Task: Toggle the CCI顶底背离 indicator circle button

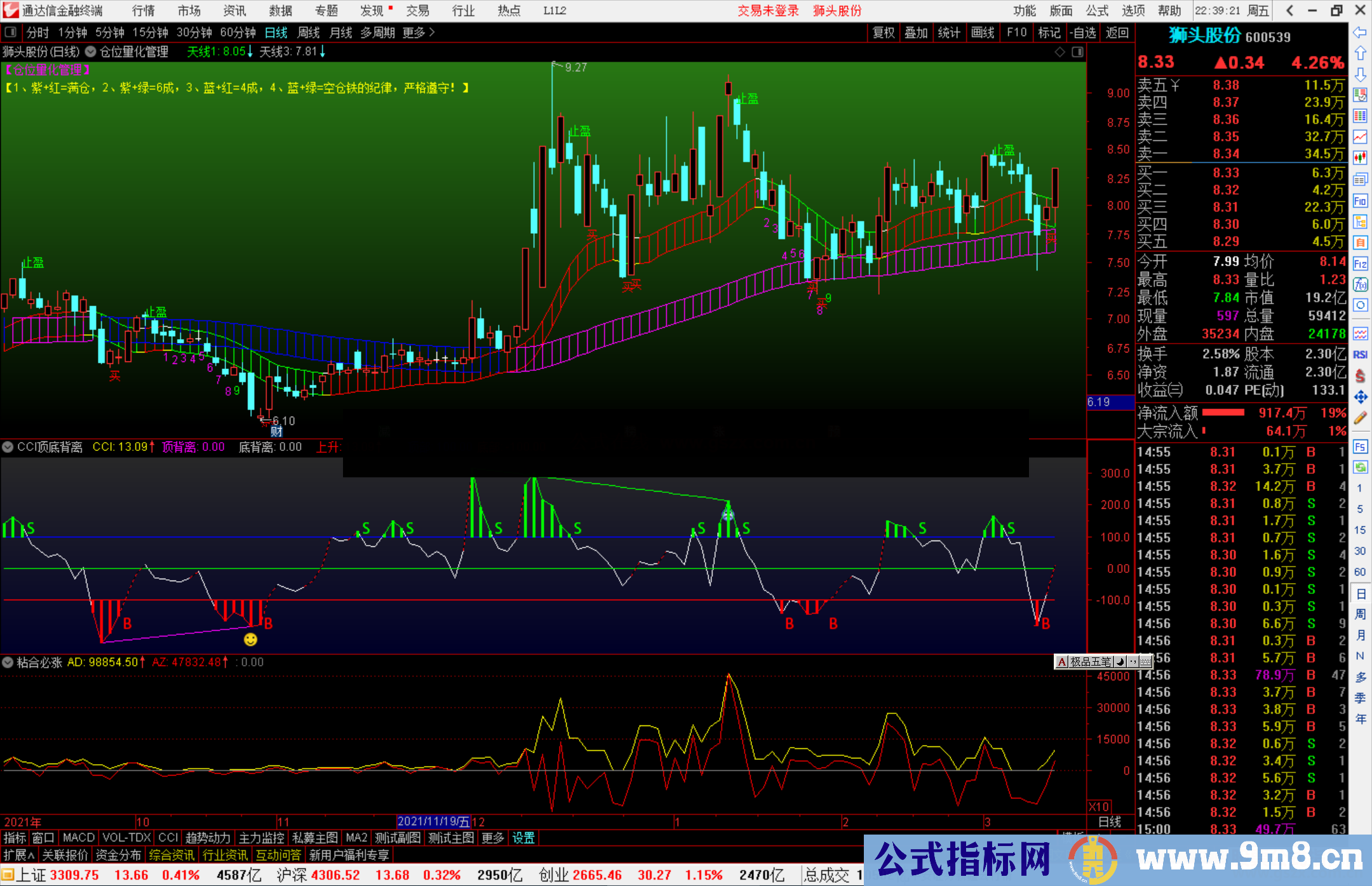Action: [8, 447]
